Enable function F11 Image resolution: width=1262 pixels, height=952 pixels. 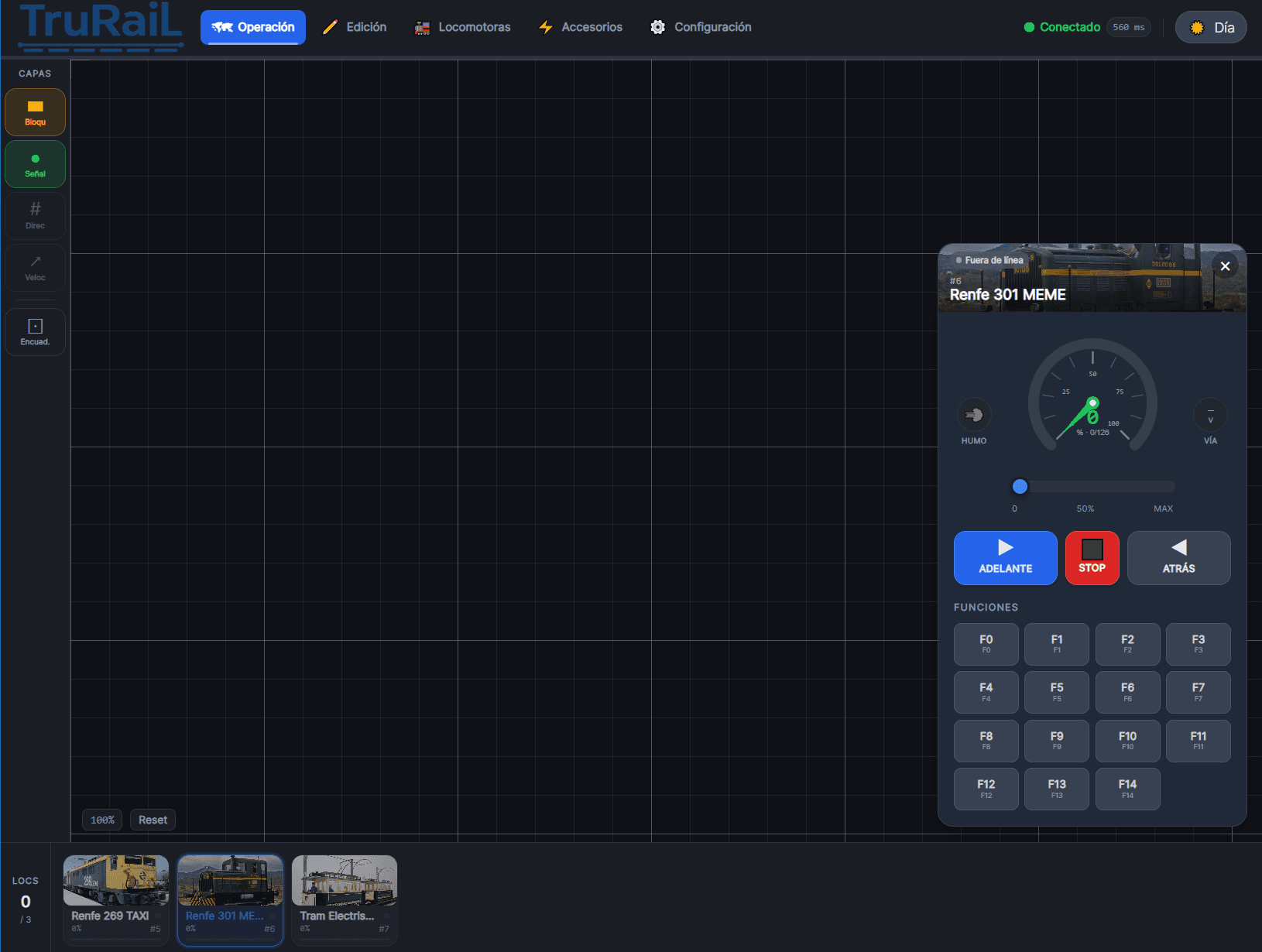1198,741
